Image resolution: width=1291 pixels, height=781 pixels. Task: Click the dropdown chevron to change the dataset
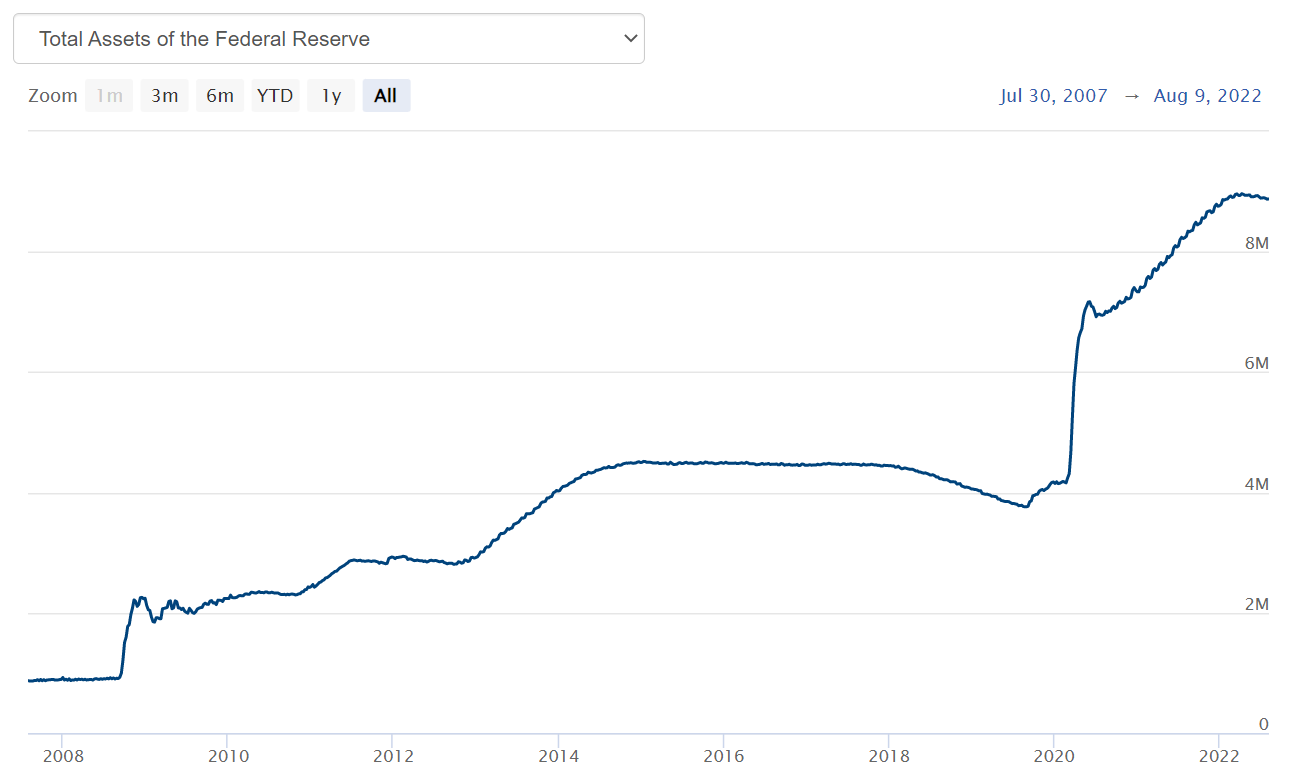pos(630,38)
